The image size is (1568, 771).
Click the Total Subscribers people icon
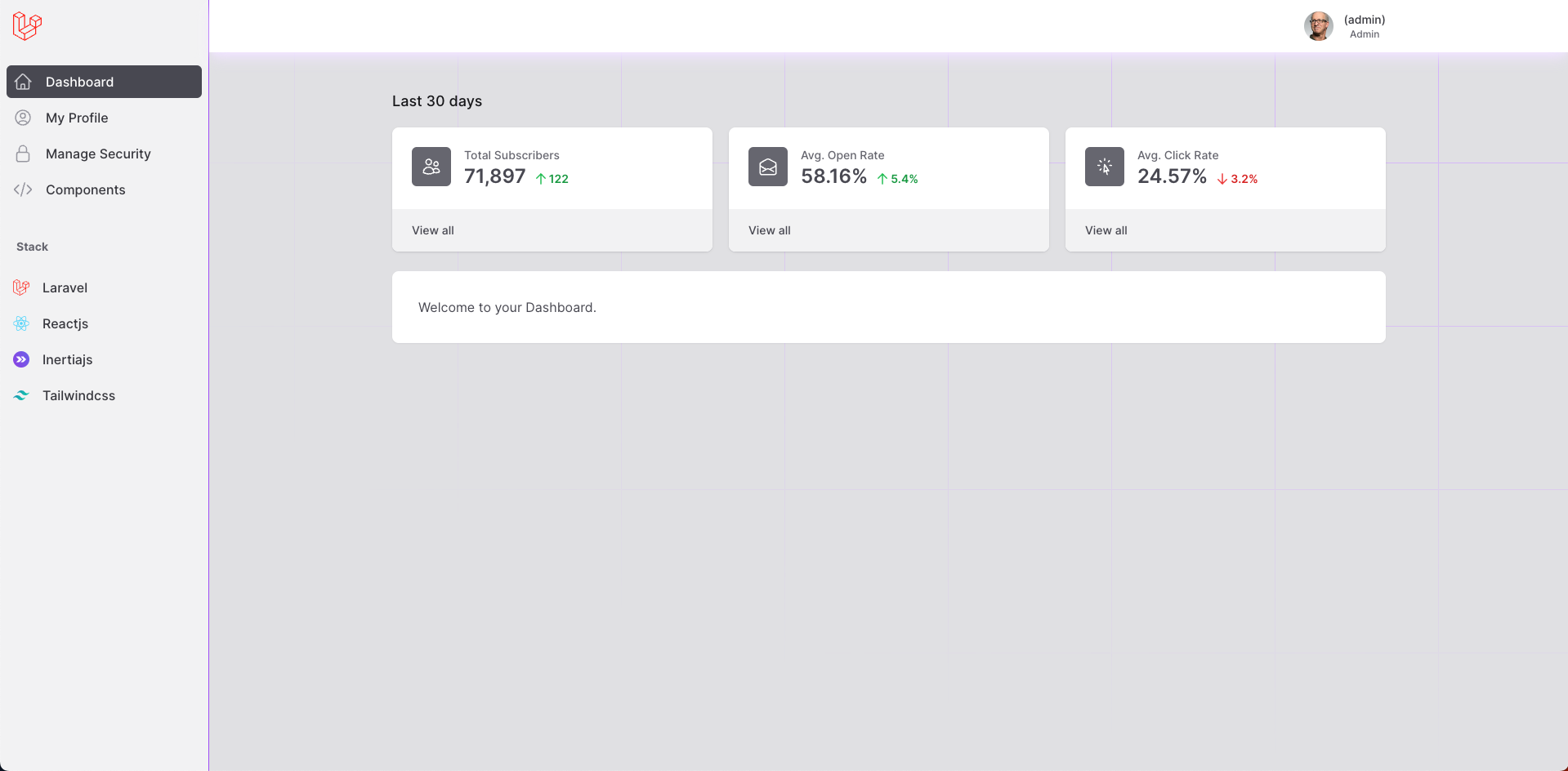tap(431, 167)
